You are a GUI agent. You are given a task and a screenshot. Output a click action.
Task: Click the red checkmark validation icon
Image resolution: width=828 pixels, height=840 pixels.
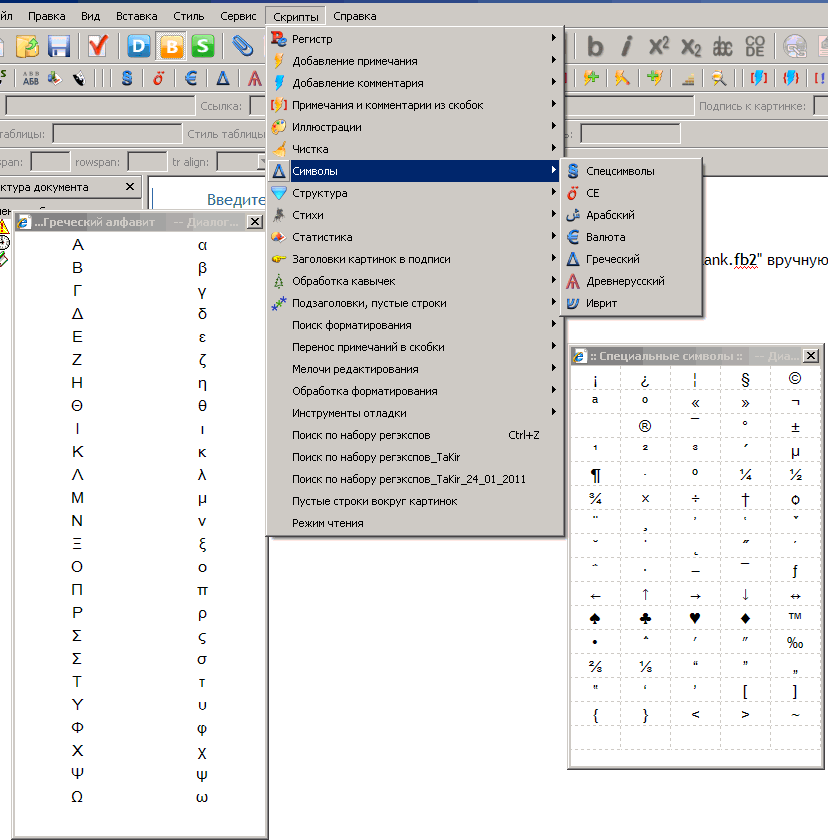pyautogui.click(x=97, y=48)
